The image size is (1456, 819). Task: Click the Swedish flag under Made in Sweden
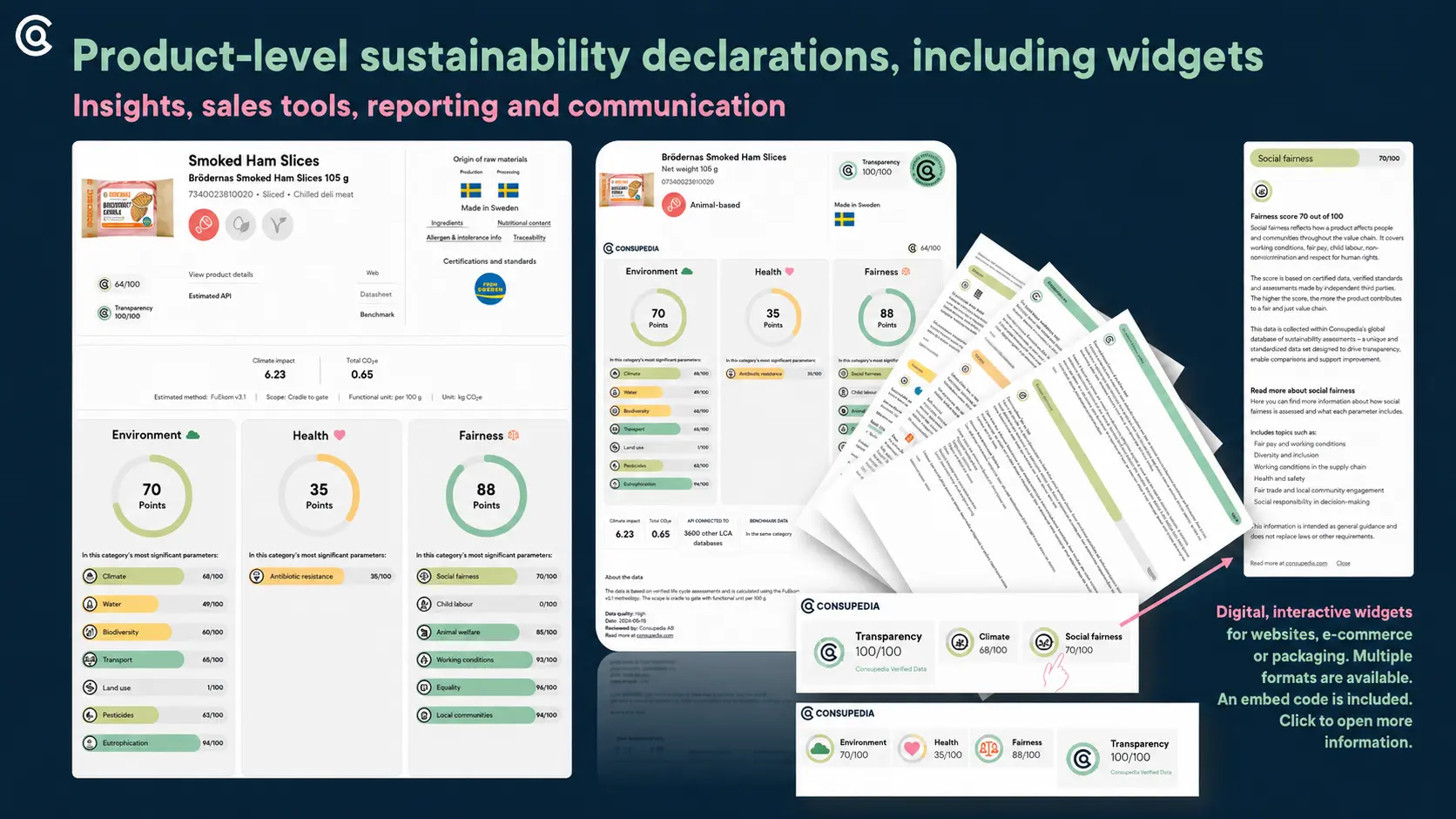(845, 220)
